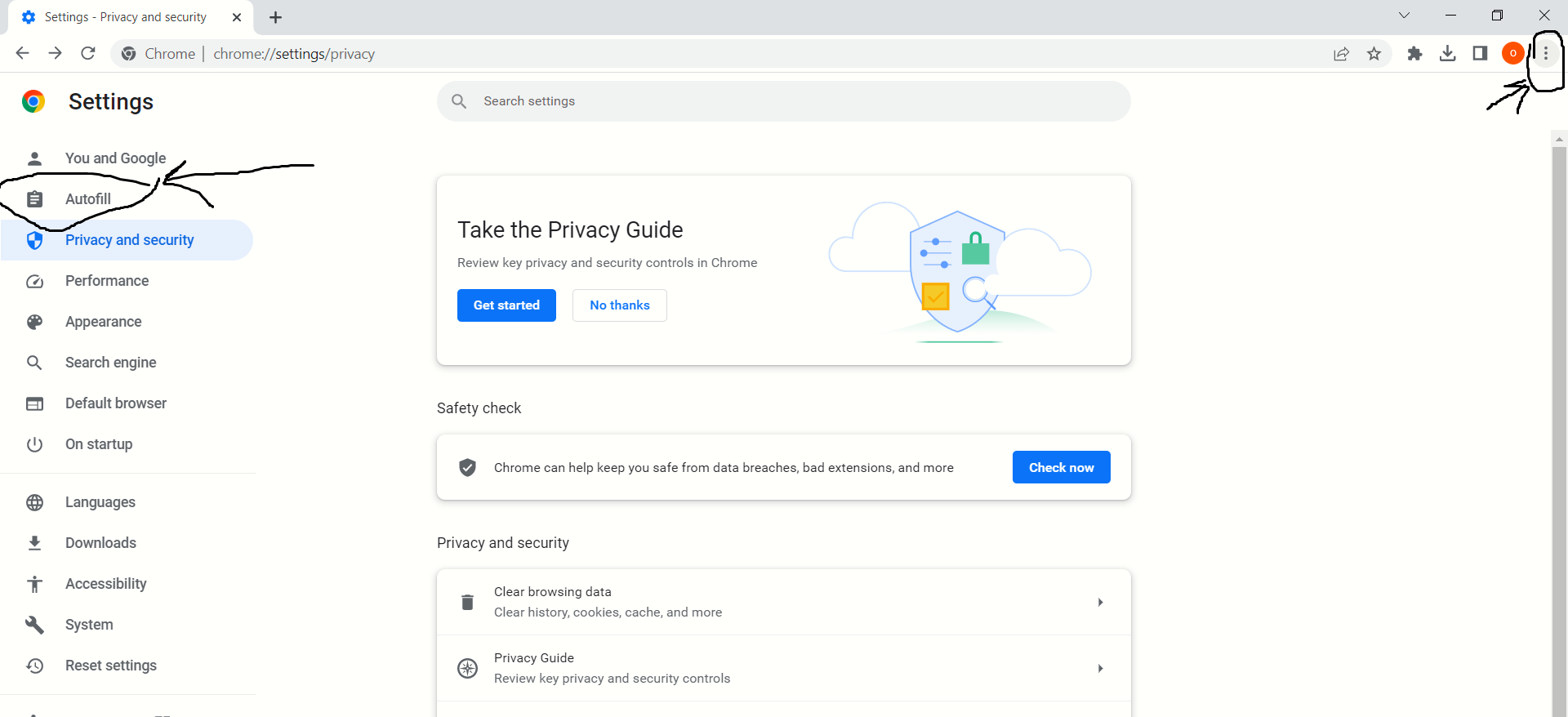
Task: Go back with the back arrow
Action: coord(22,54)
